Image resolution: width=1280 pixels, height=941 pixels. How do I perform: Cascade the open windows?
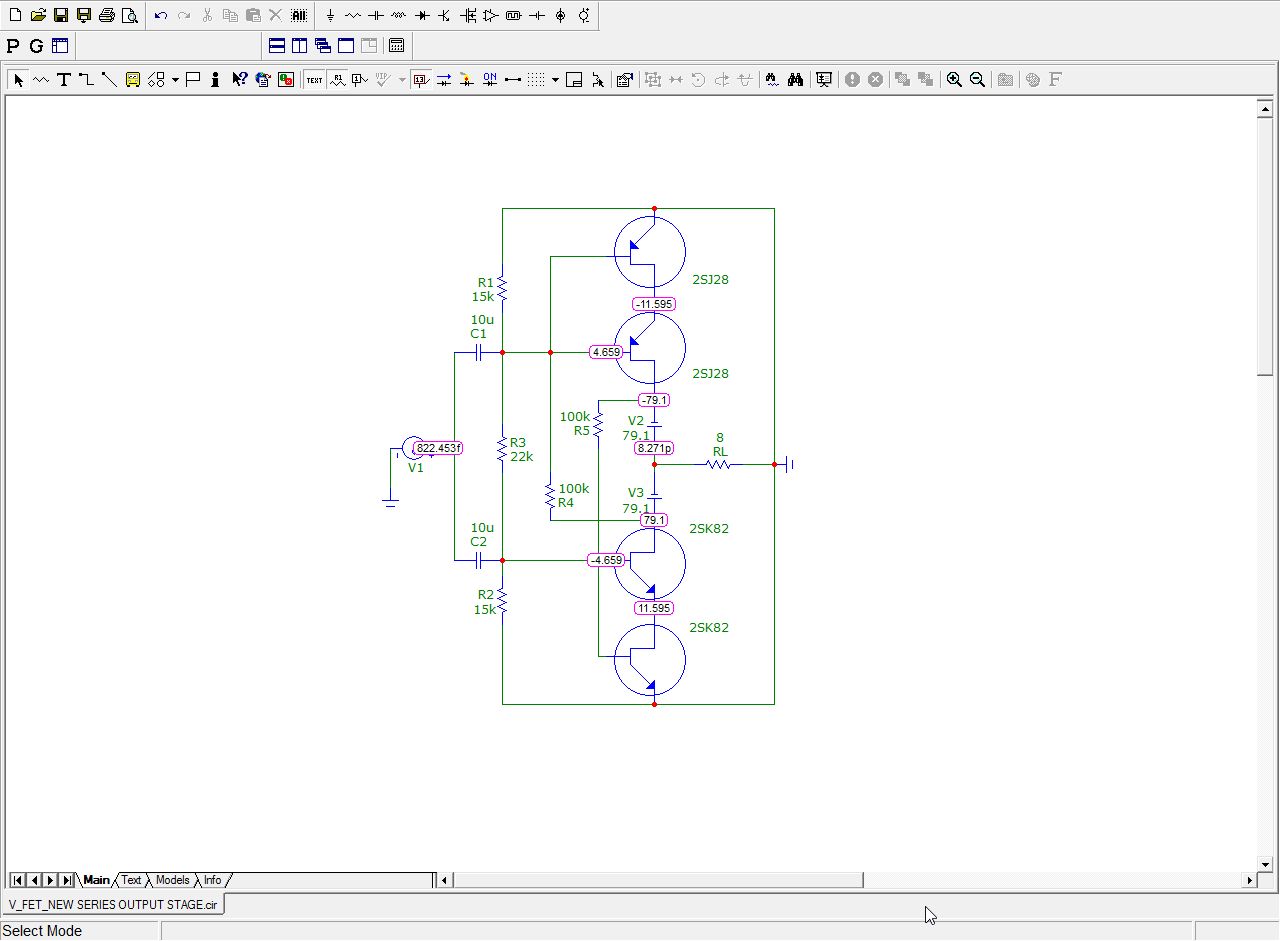coord(323,46)
